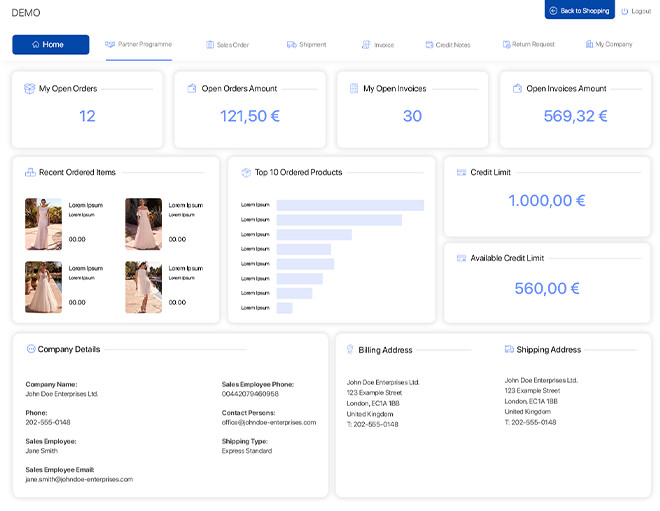Click the office@johndoe-enterprises.com email

(268, 422)
